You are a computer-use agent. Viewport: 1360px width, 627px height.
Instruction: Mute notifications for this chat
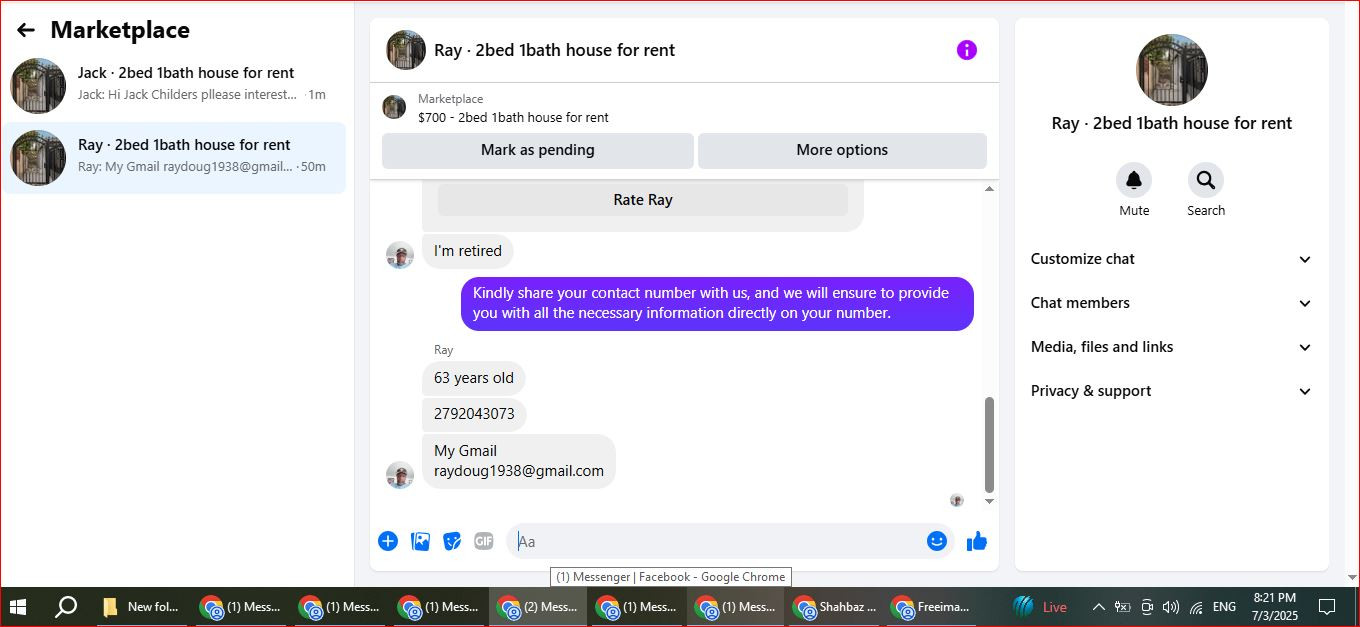pos(1134,180)
